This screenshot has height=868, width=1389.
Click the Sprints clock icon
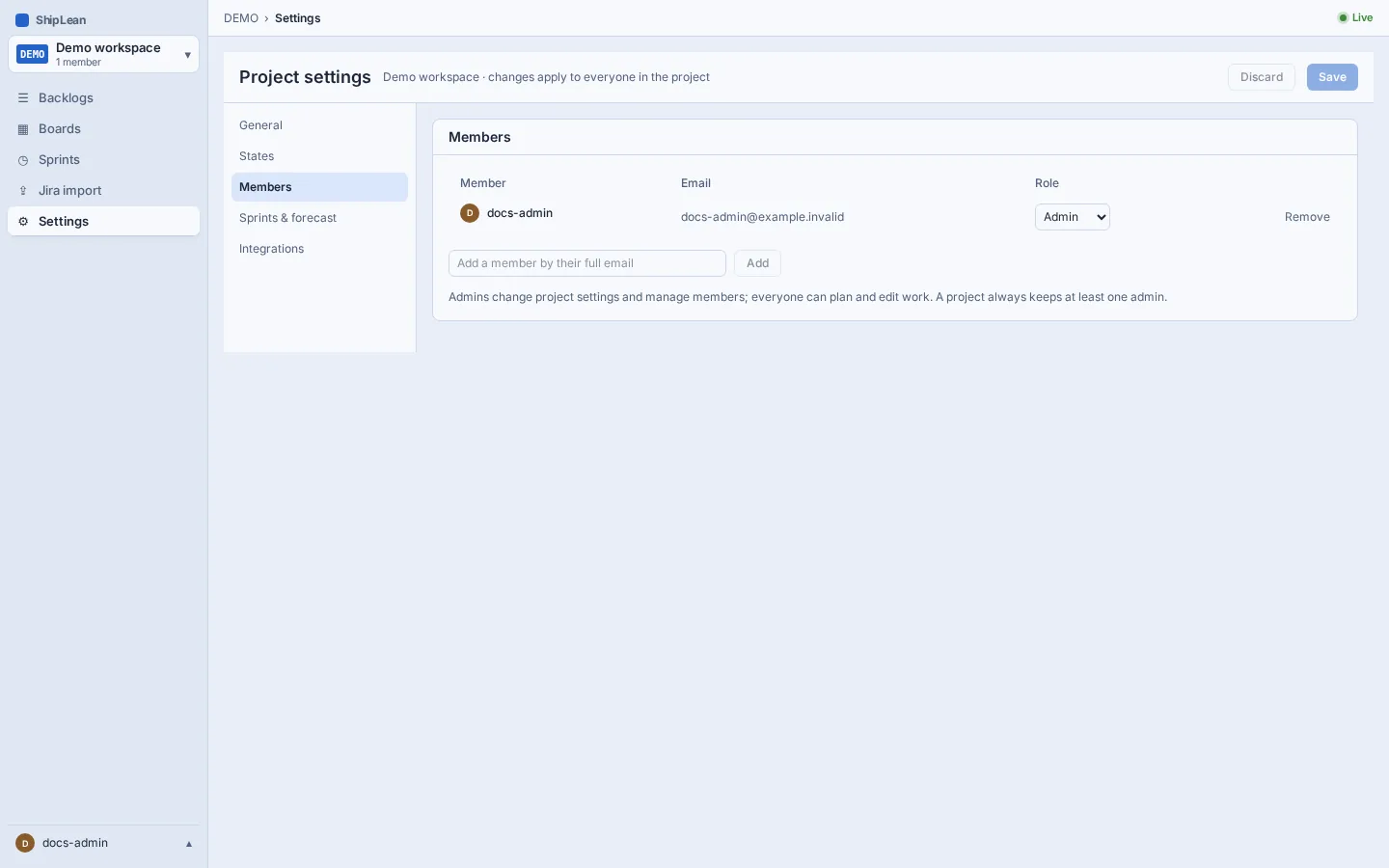tap(23, 160)
